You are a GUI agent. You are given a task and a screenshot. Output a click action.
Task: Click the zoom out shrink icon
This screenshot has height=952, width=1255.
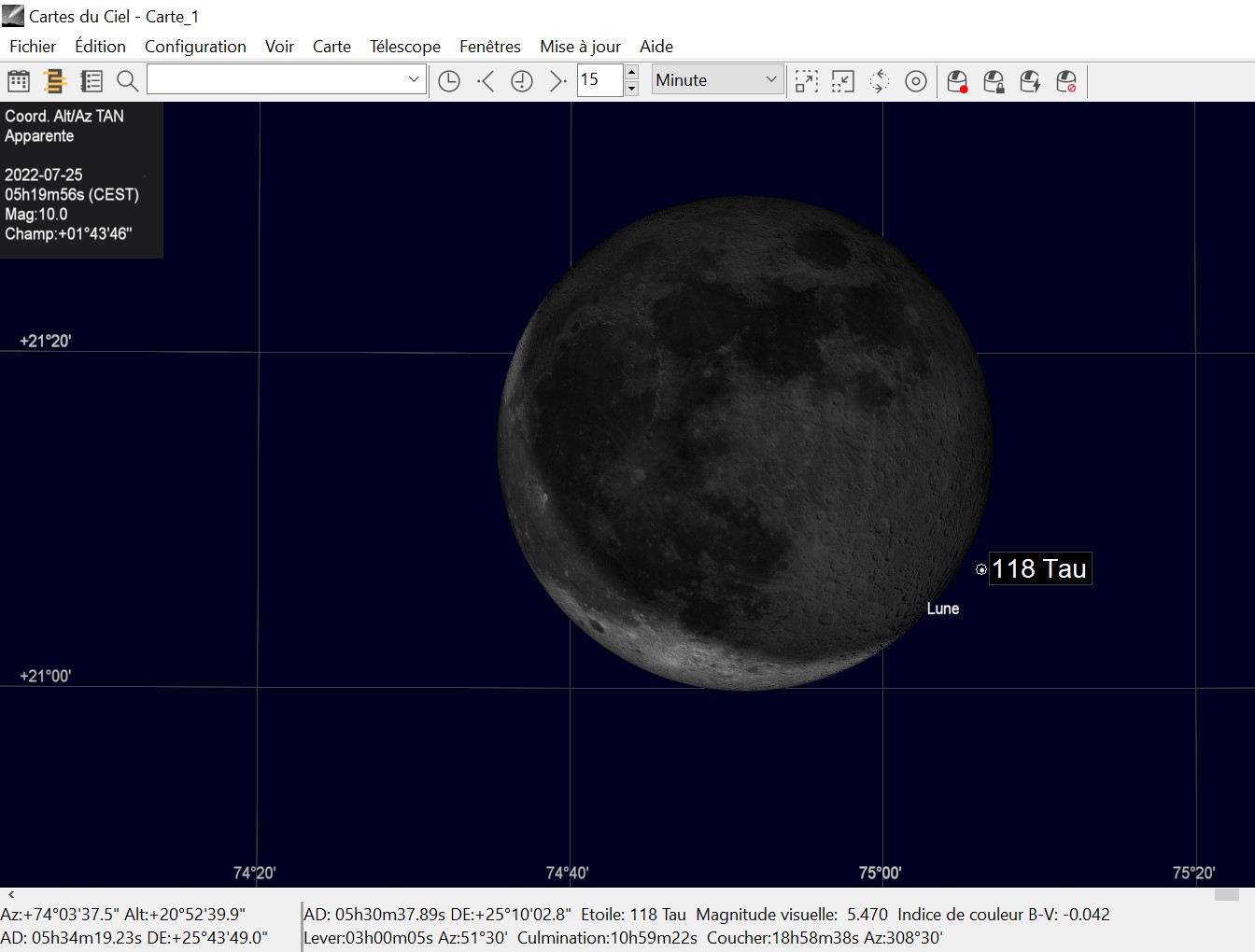tap(842, 81)
